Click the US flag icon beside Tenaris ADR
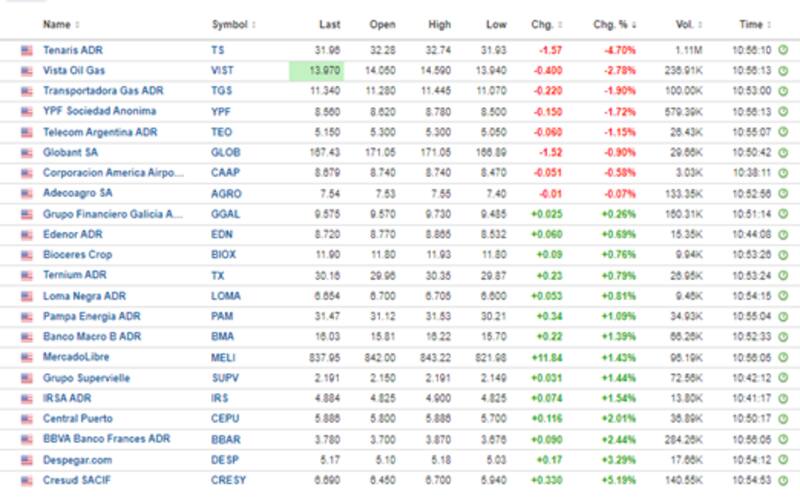 pos(26,49)
